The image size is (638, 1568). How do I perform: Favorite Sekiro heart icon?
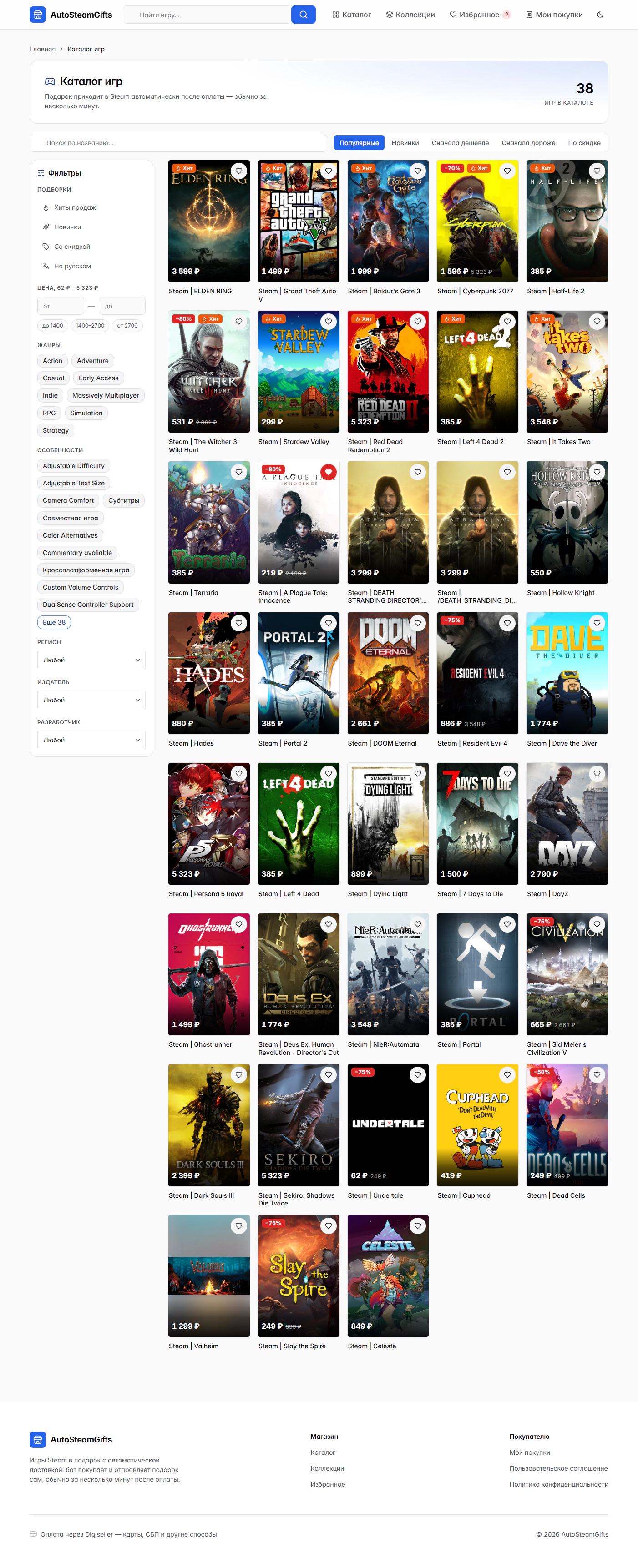click(328, 1075)
